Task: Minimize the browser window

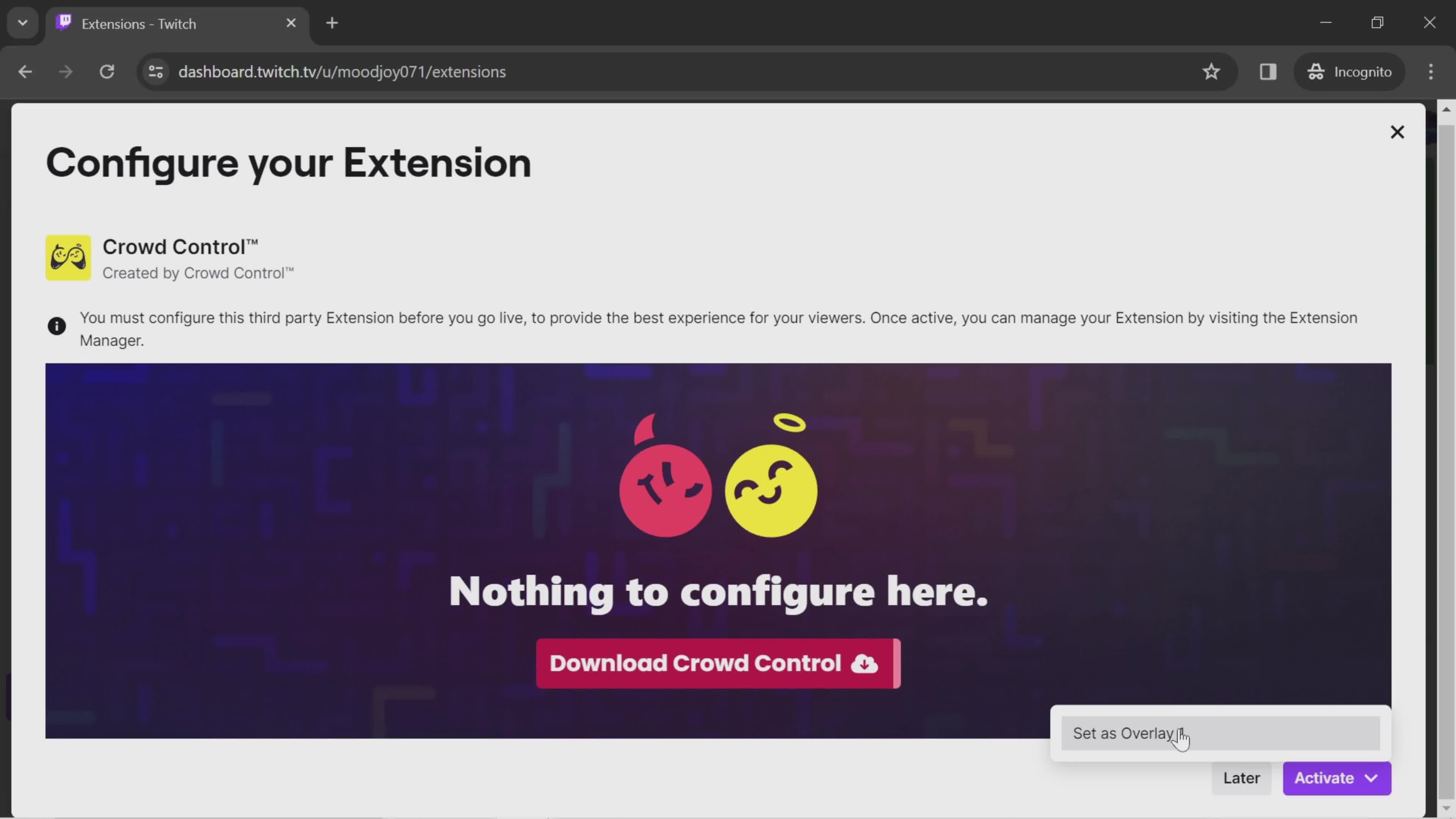Action: coord(1326,23)
